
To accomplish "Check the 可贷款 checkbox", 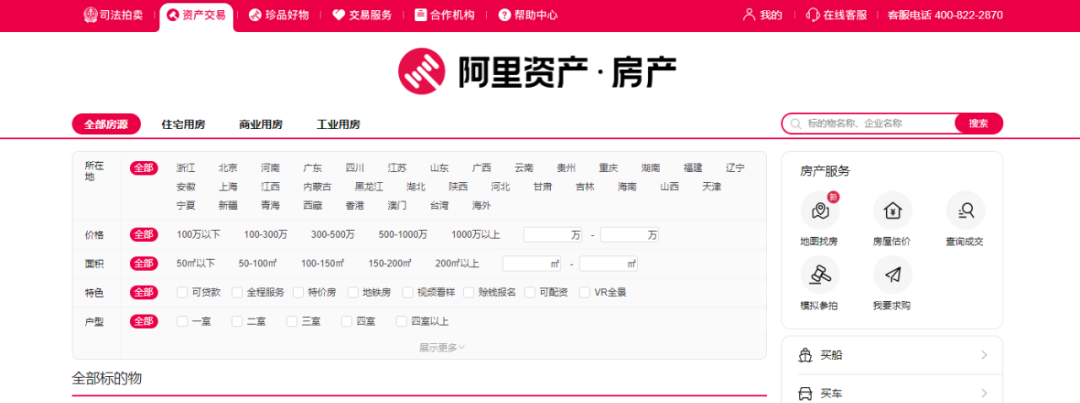I will click(182, 292).
